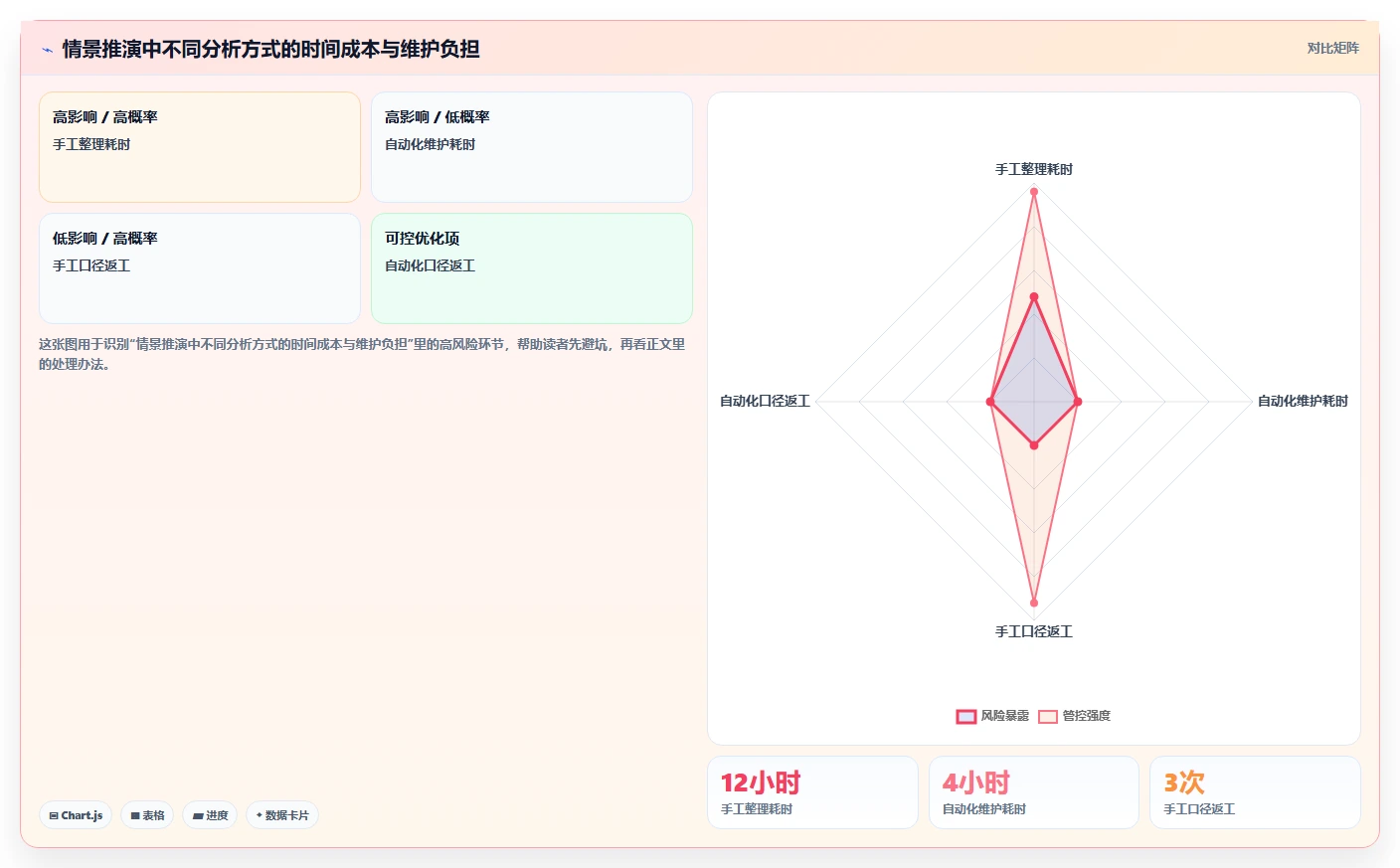Screen dimensions: 1400x868
Task: Click the blue icon beside the card title
Action: pos(47,50)
